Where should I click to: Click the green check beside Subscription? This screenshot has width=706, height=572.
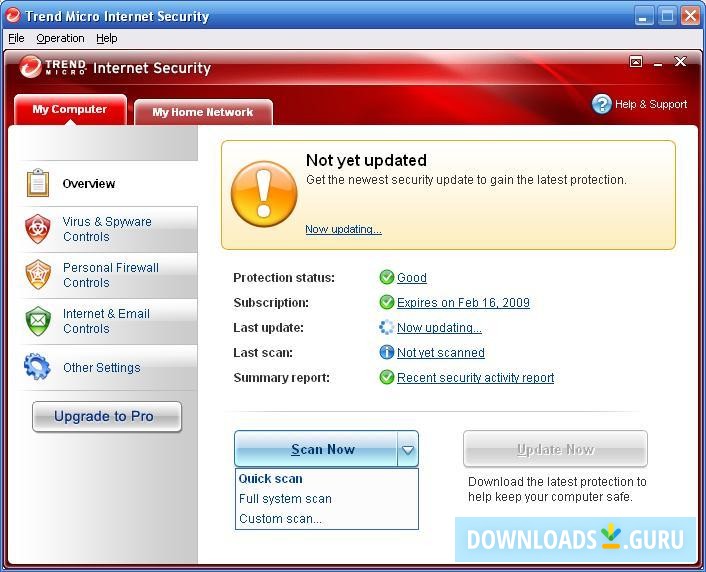click(x=386, y=302)
